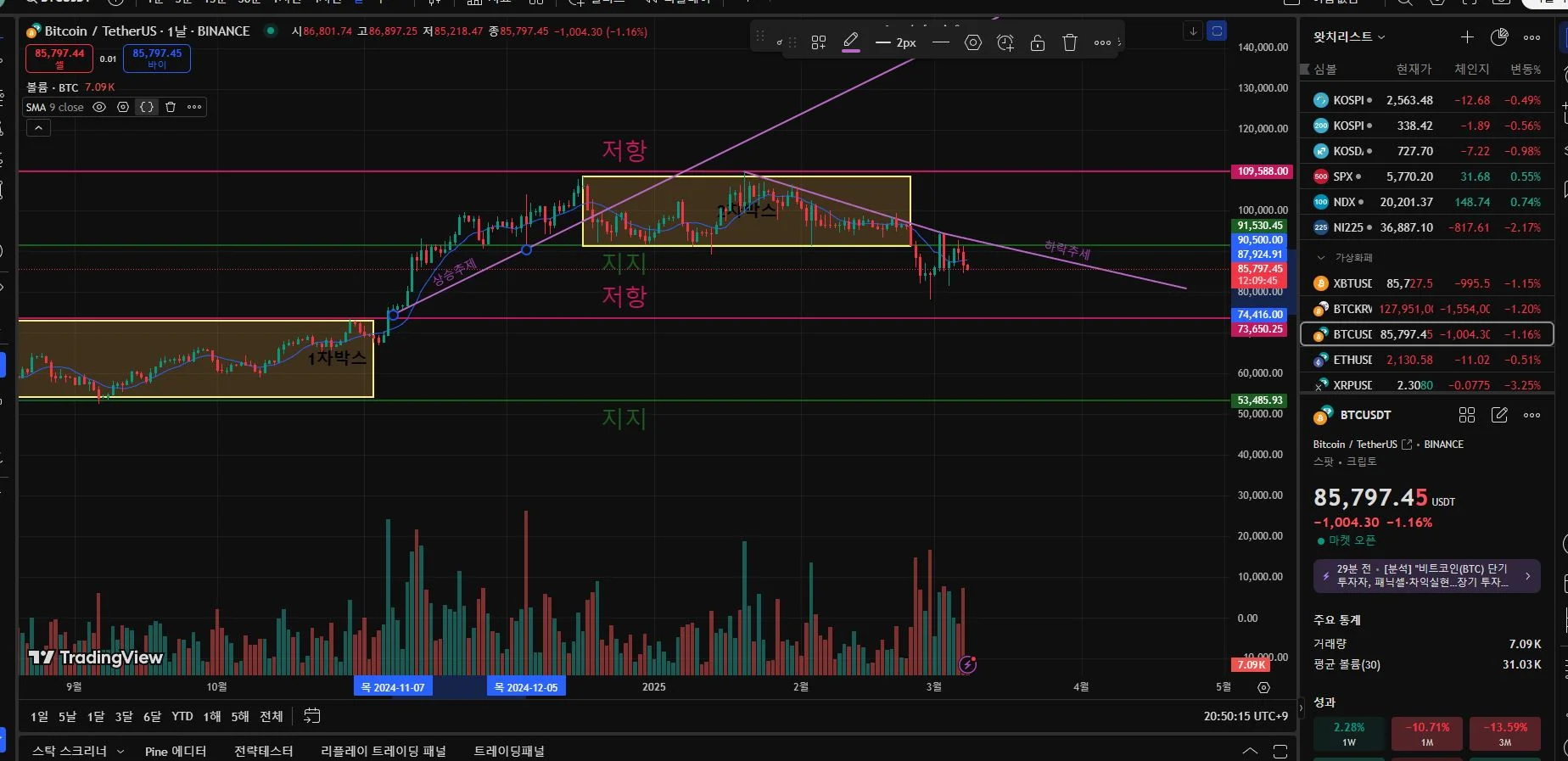Image resolution: width=1568 pixels, height=761 pixels.
Task: Select the 3달 time range
Action: point(124,717)
